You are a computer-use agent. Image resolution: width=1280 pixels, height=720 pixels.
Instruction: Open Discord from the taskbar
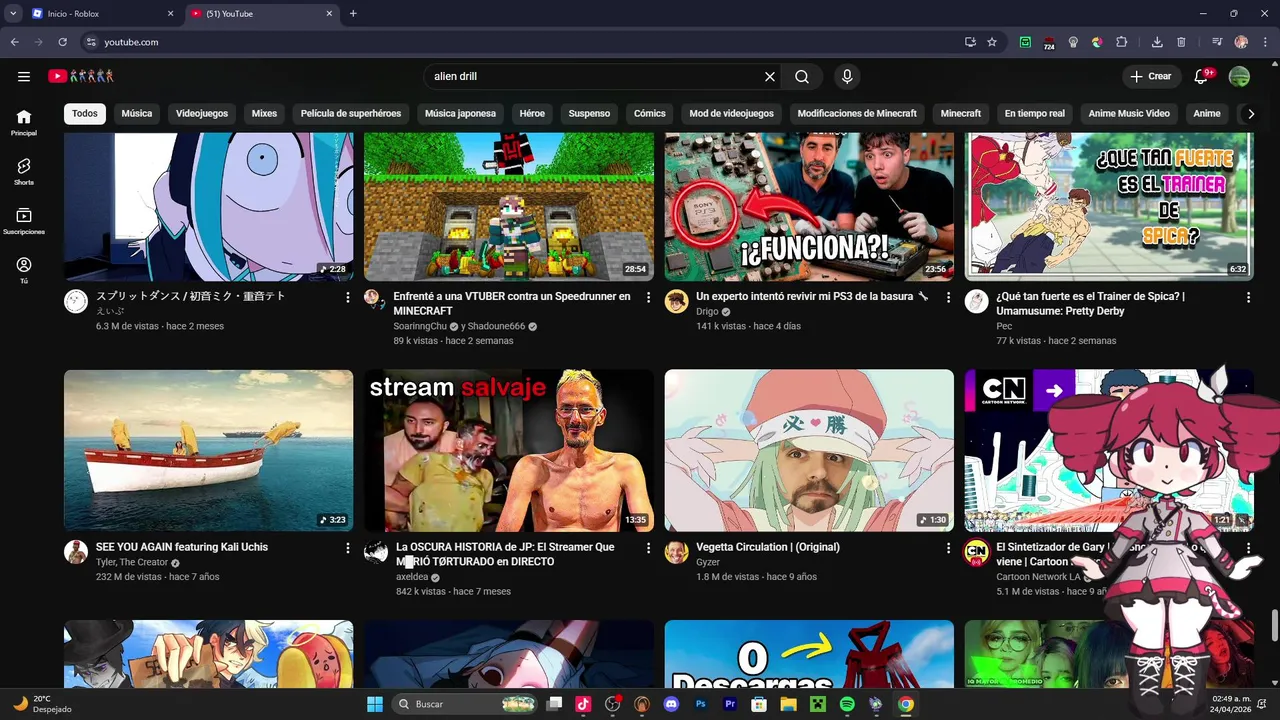(x=671, y=704)
